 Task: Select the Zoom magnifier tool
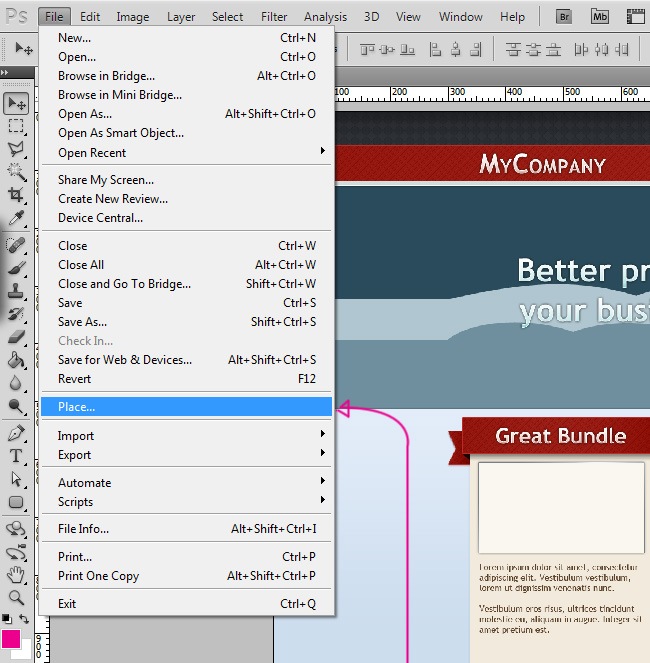point(16,597)
